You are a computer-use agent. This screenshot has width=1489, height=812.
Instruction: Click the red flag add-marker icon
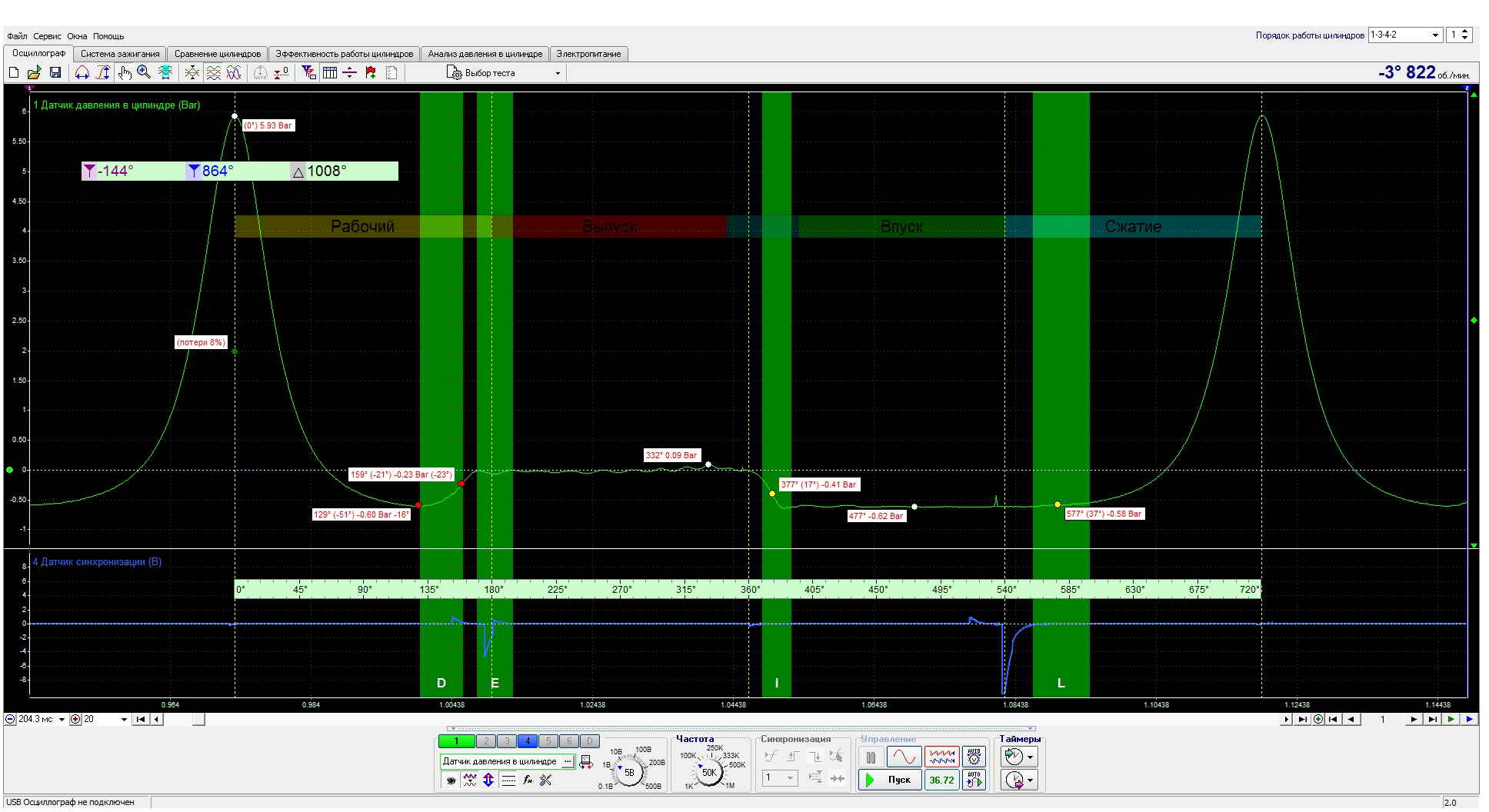coord(371,73)
